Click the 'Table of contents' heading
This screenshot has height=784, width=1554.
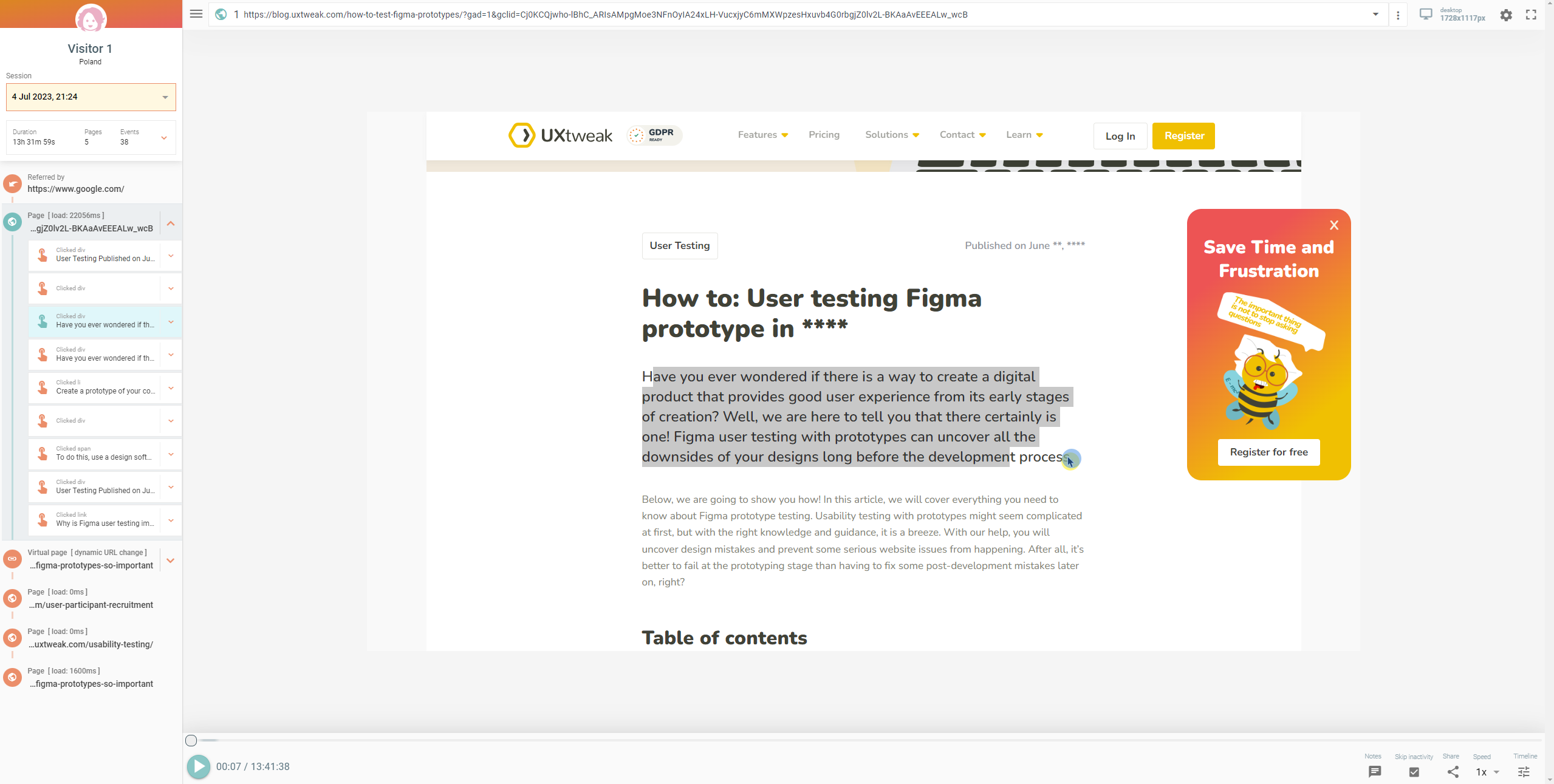pos(724,638)
